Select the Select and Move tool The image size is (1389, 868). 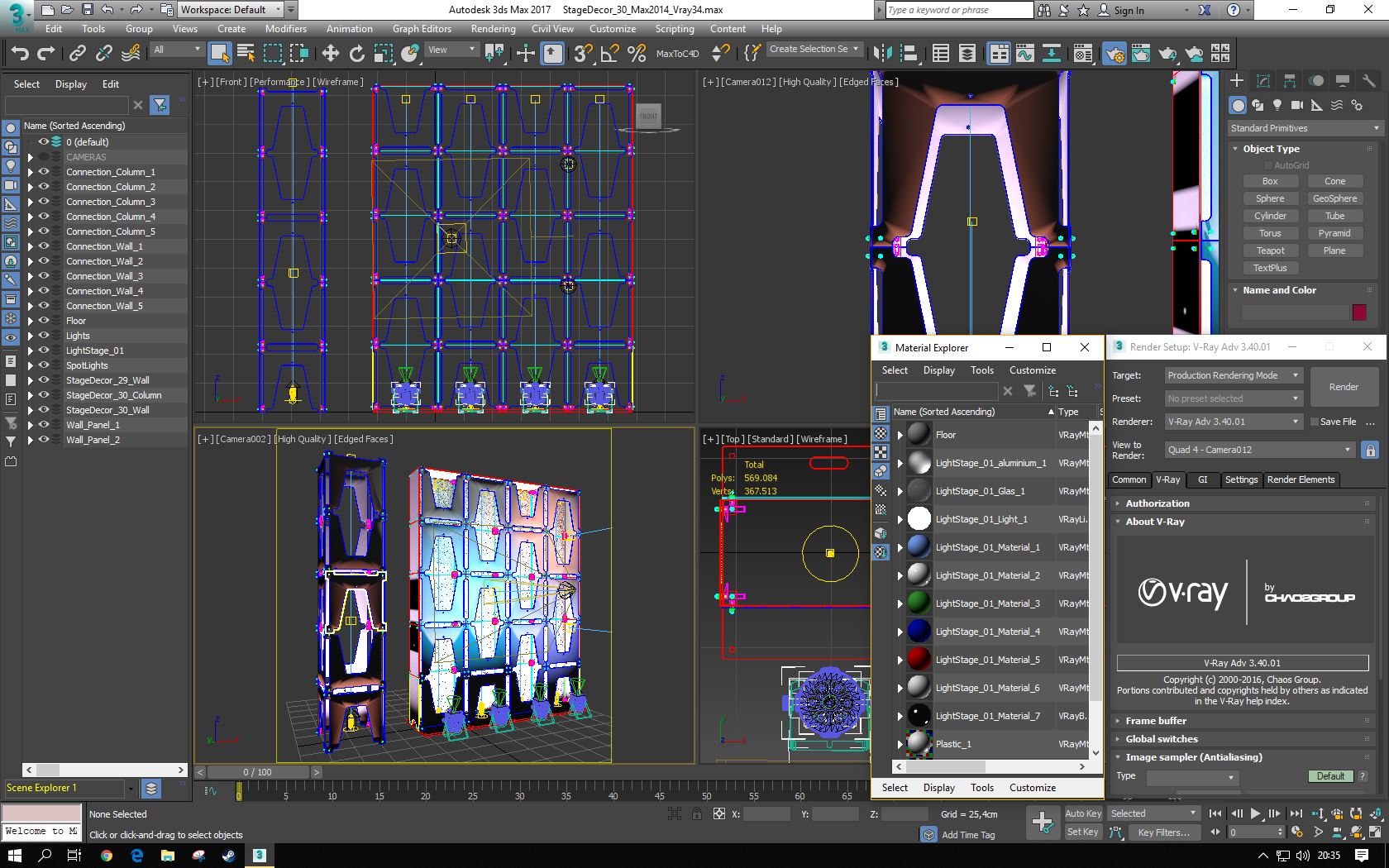(x=330, y=54)
